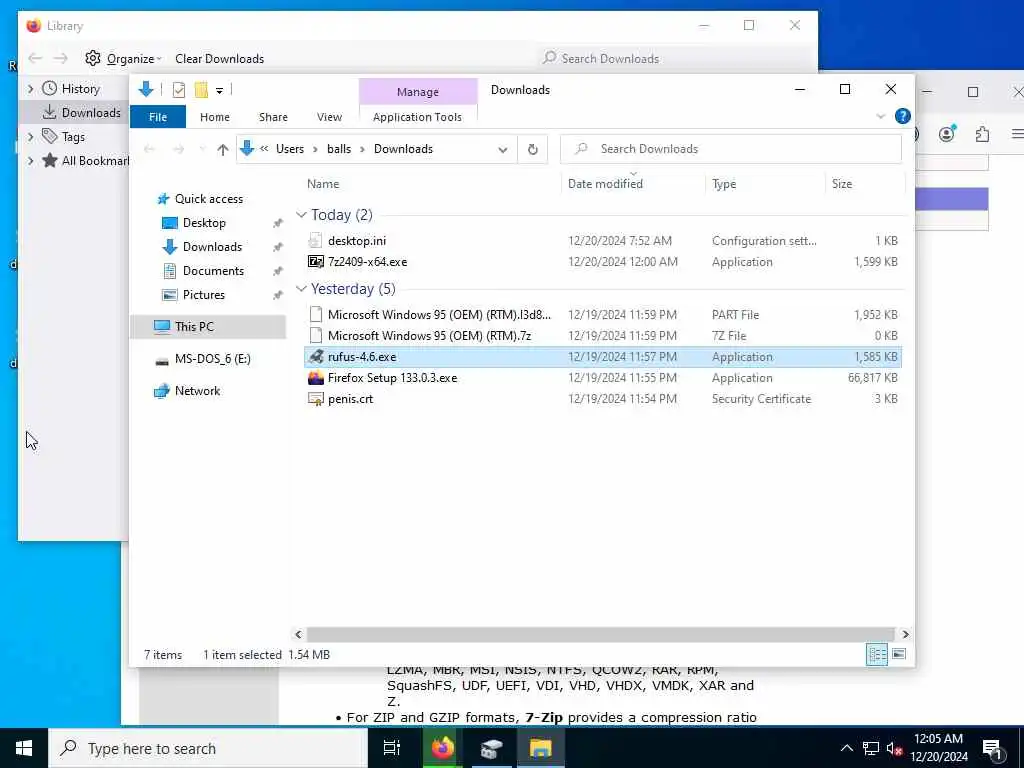
Task: Click the Firefox taskbar icon
Action: click(442, 748)
